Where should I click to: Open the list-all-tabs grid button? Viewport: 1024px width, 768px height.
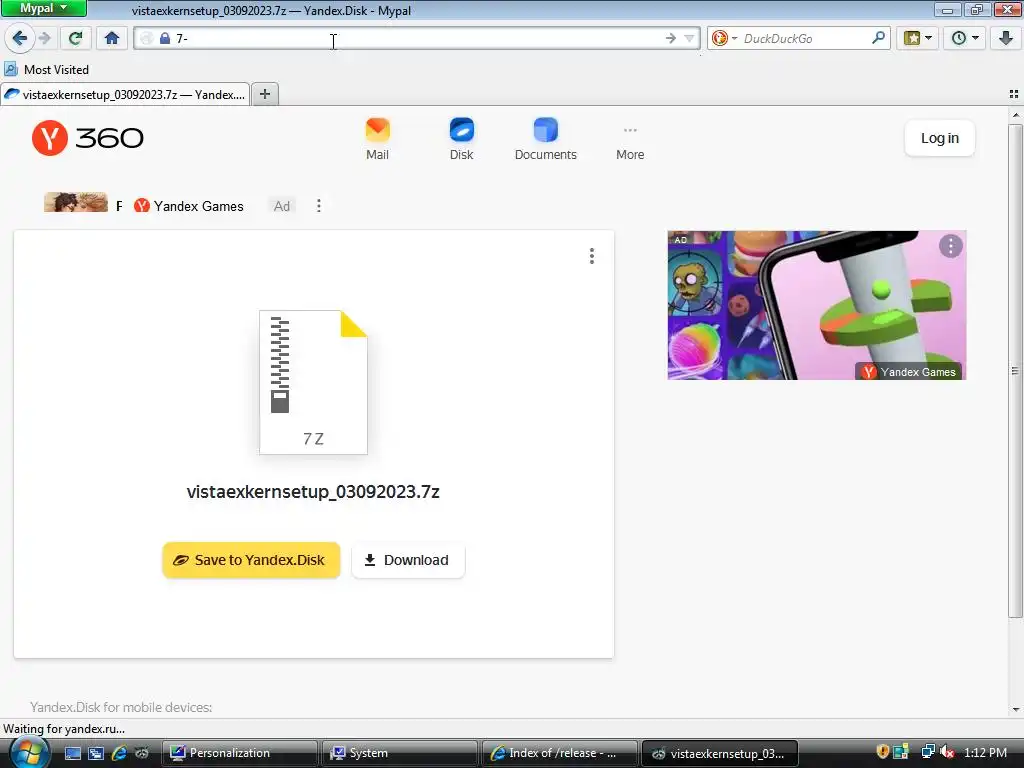pos(1014,94)
